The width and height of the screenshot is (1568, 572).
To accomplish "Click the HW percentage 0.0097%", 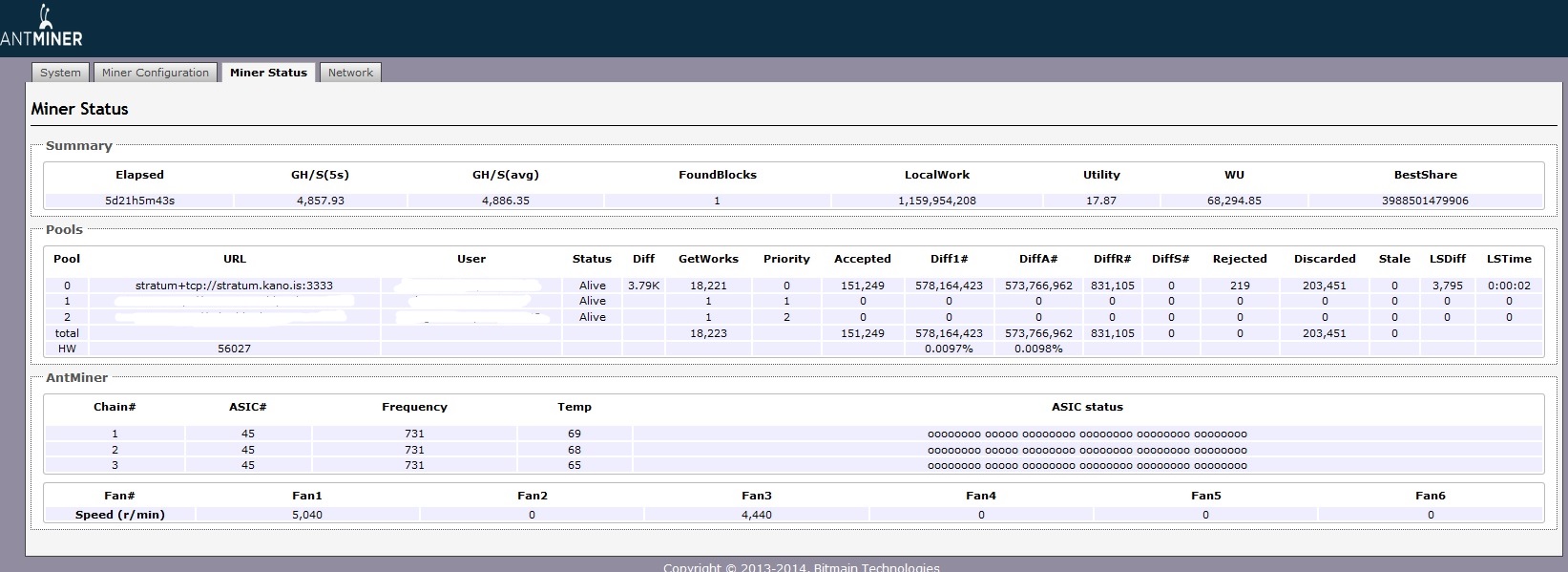I will tap(949, 349).
